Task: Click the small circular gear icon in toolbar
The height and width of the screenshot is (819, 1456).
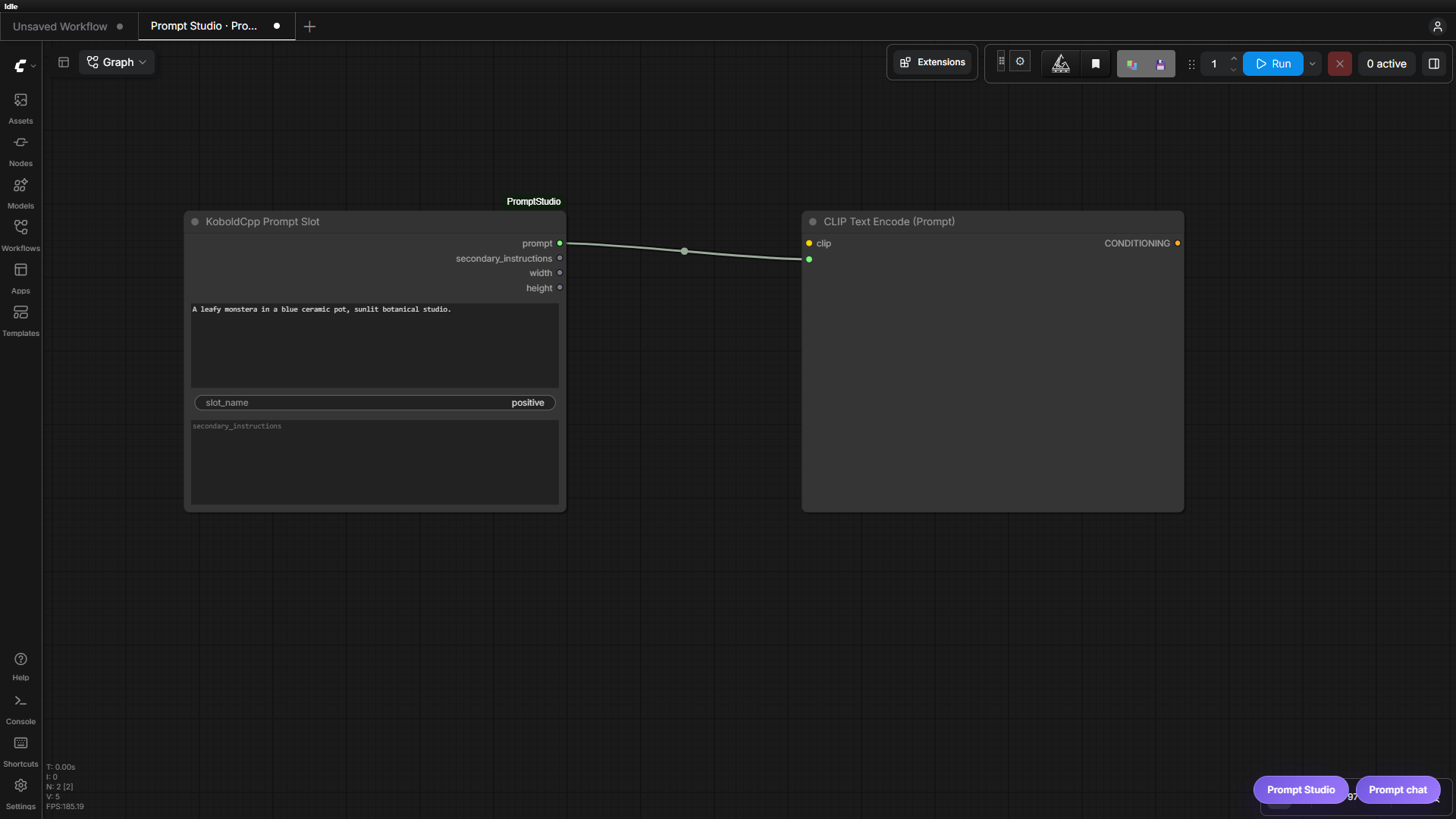Action: (1020, 61)
